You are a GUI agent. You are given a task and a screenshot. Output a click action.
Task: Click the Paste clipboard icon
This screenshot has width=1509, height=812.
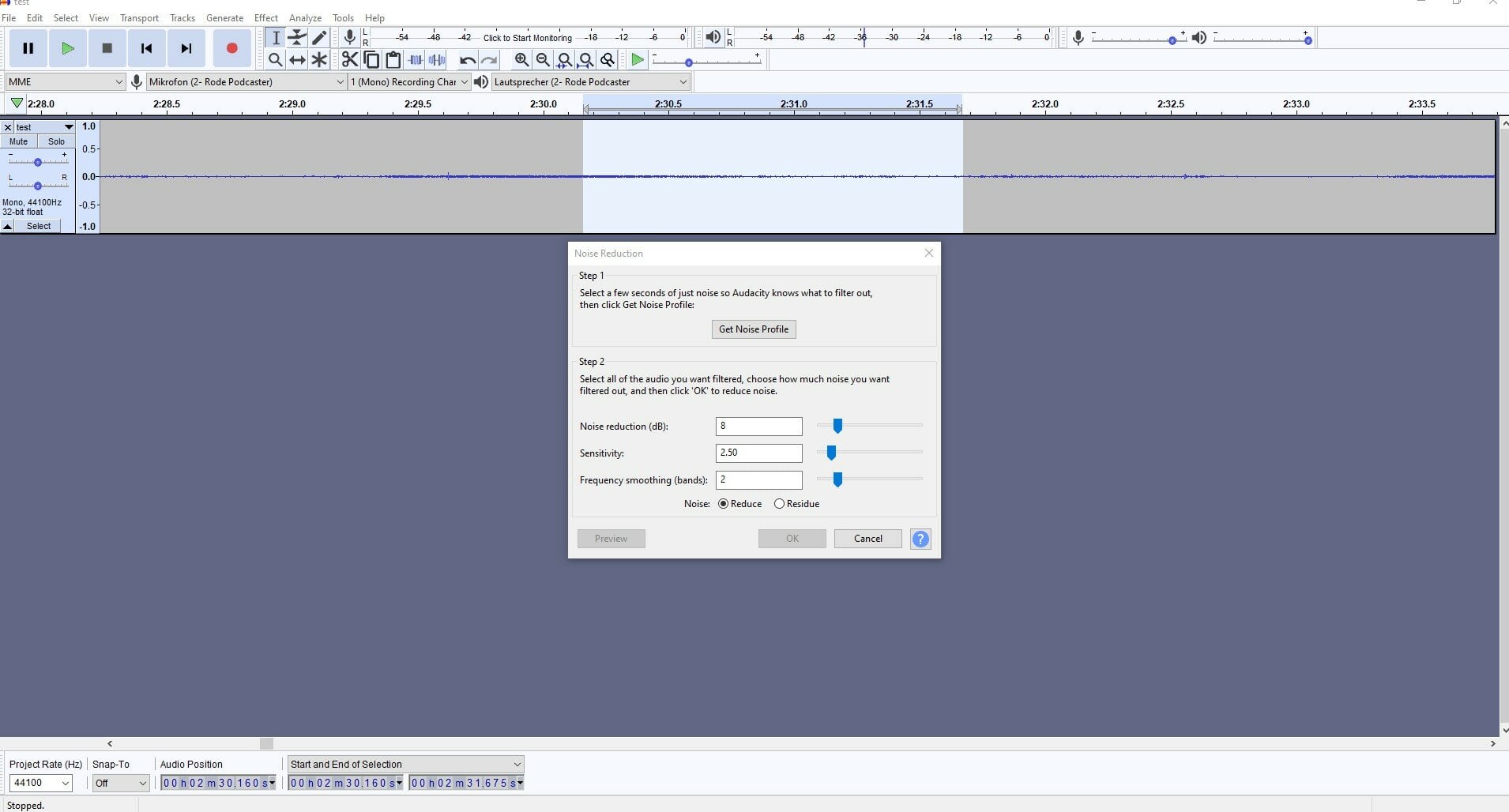(x=393, y=59)
